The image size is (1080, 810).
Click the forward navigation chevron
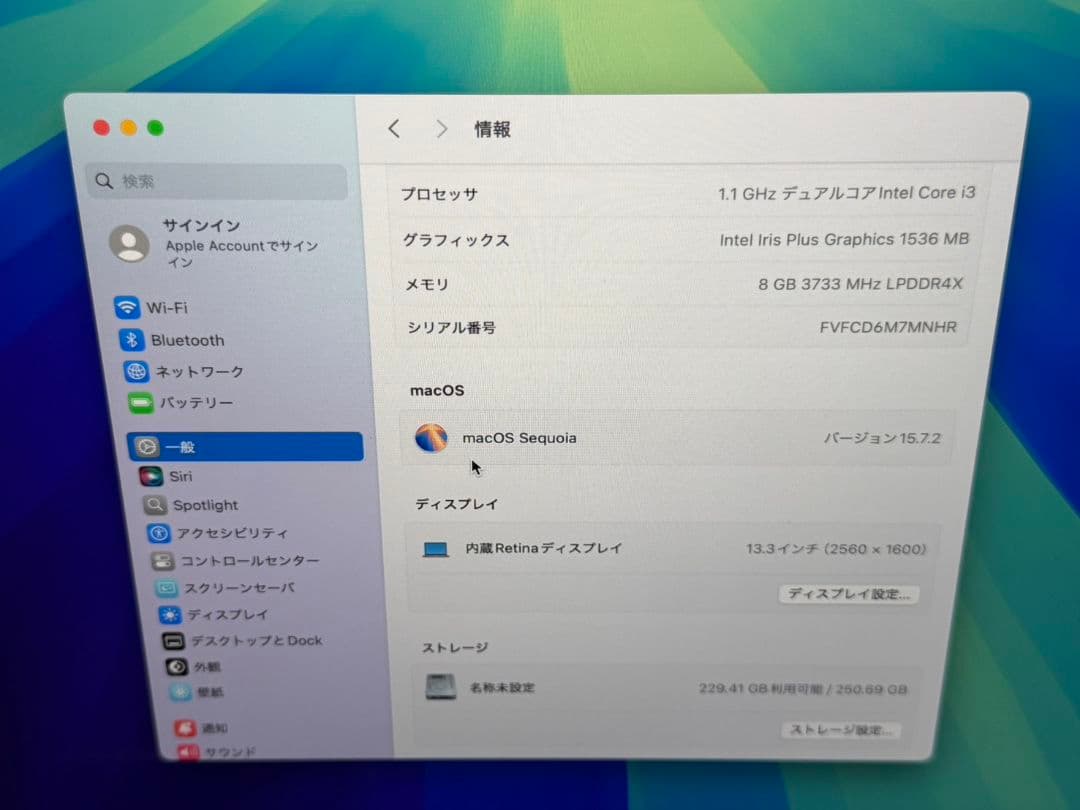tap(441, 129)
